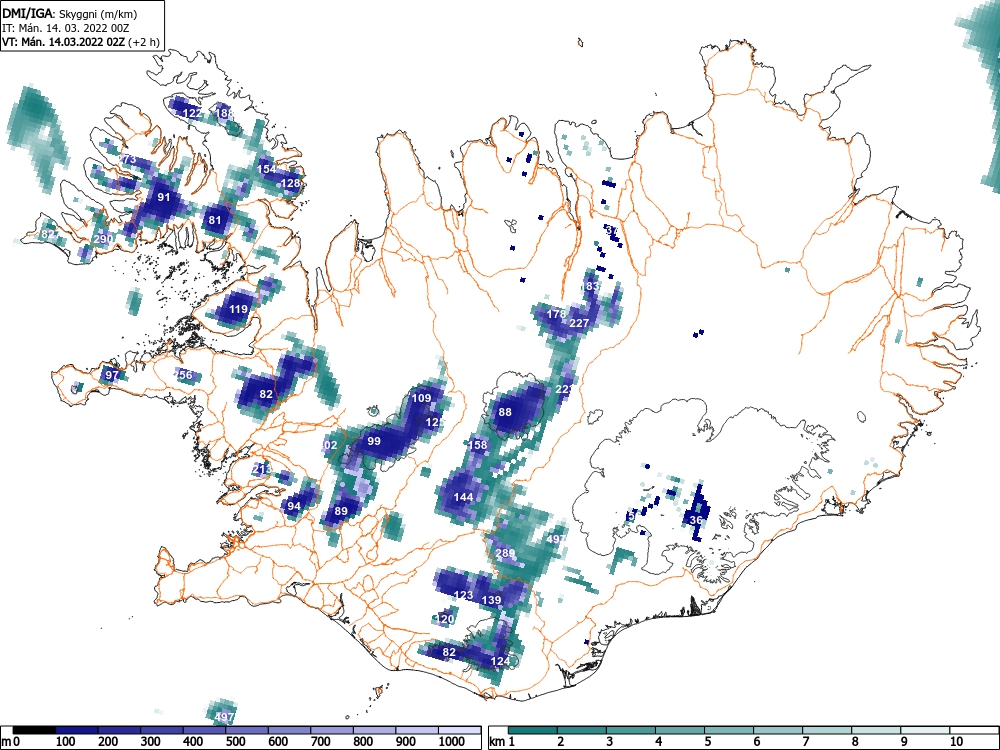Click the visibility value 119
The width and height of the screenshot is (1000, 750).
pyautogui.click(x=238, y=310)
